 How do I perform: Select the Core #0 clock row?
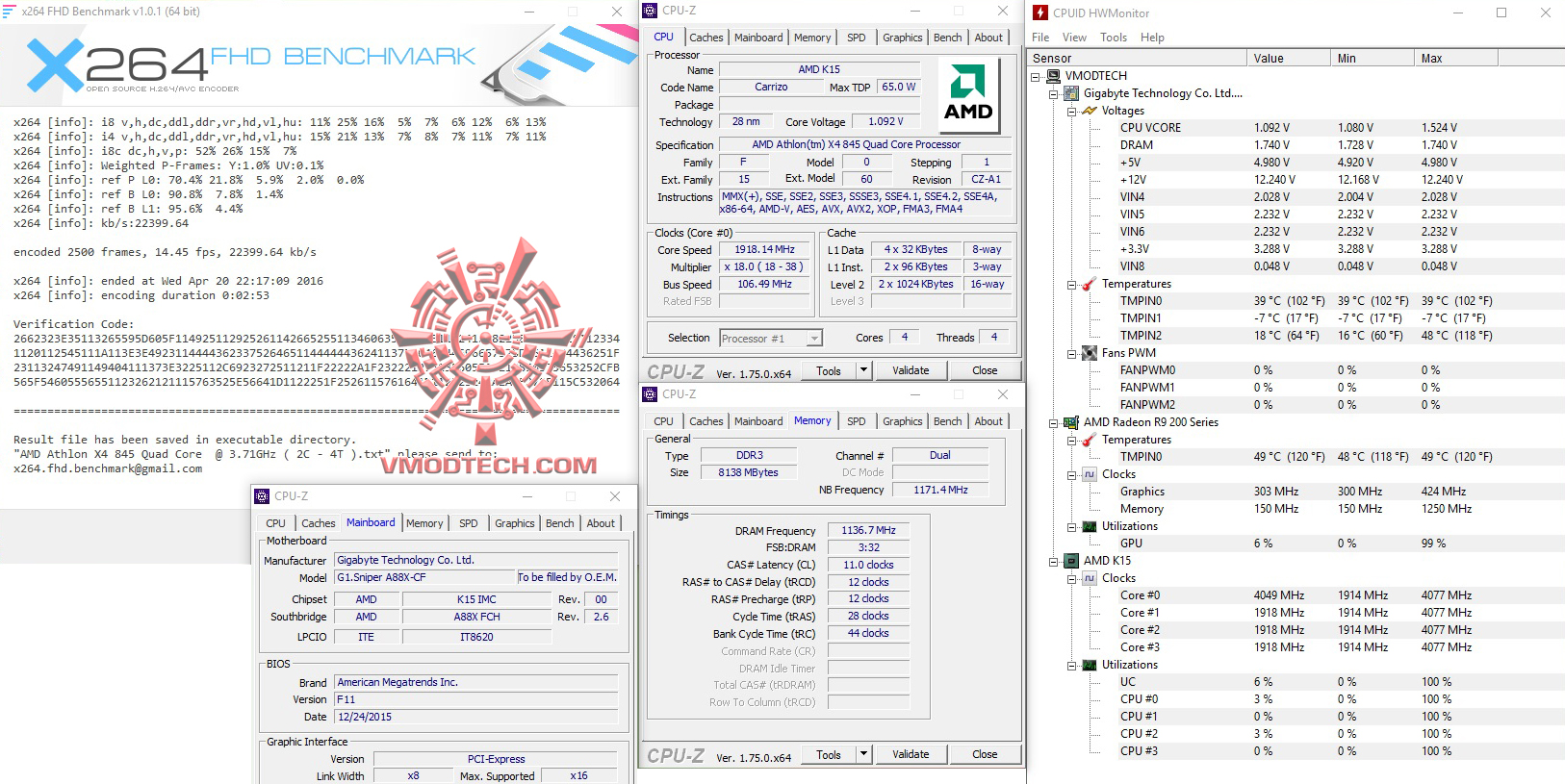tap(1296, 595)
